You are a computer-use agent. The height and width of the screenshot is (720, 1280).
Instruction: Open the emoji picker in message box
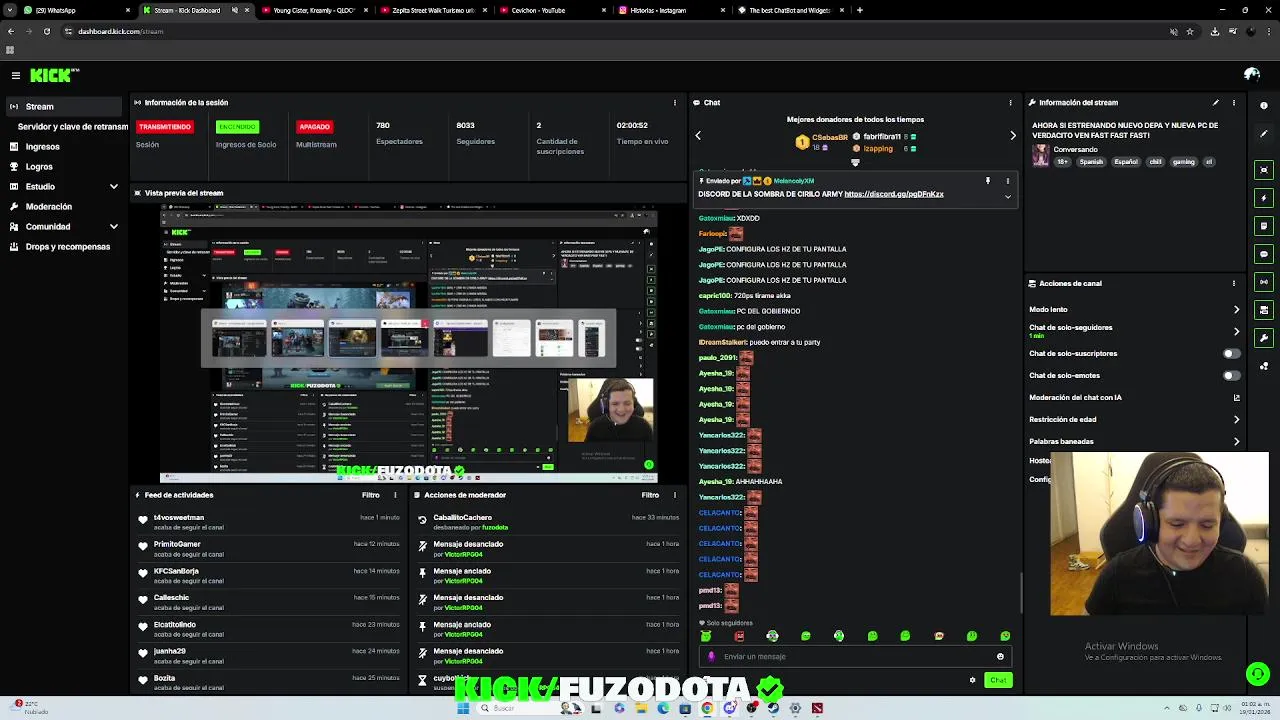click(x=1000, y=656)
